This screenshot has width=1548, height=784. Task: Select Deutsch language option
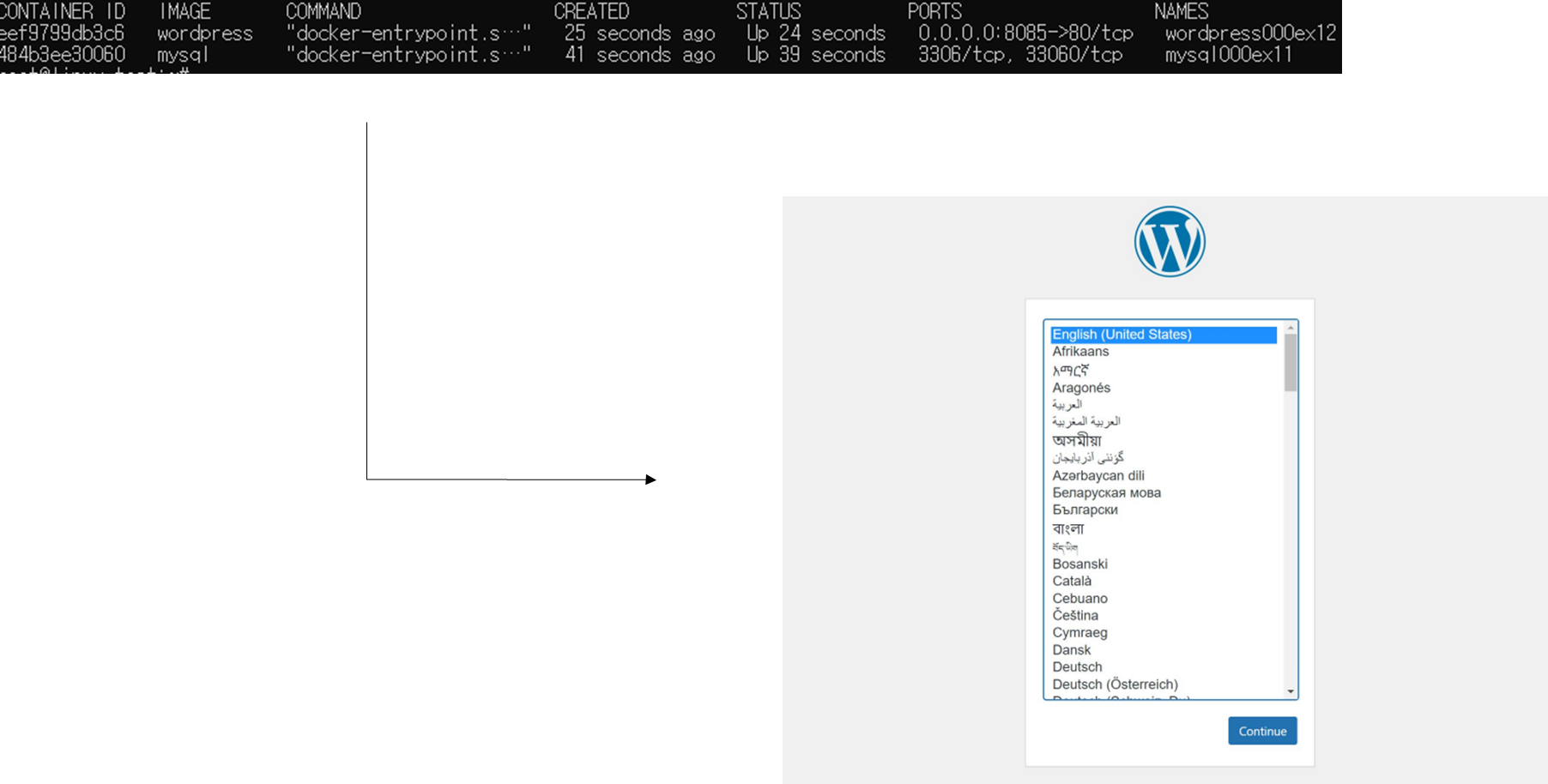pyautogui.click(x=1077, y=666)
